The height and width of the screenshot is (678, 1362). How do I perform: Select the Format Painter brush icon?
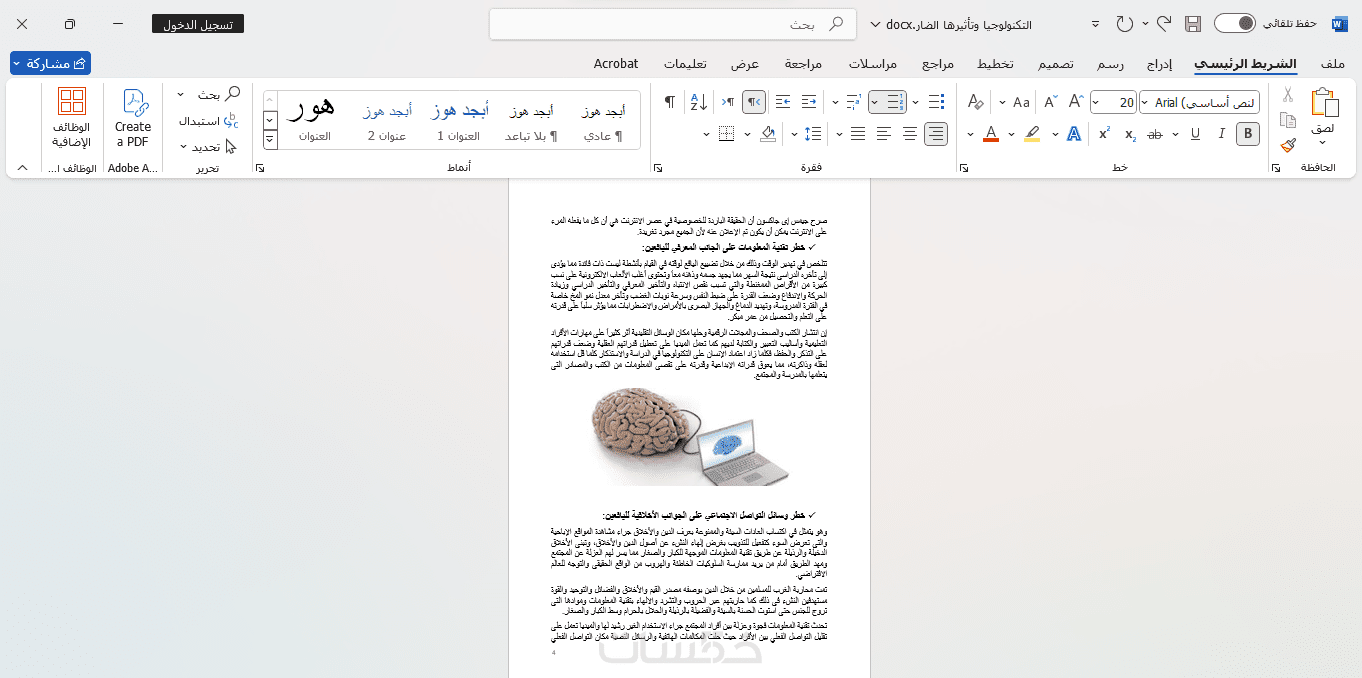tap(1288, 144)
